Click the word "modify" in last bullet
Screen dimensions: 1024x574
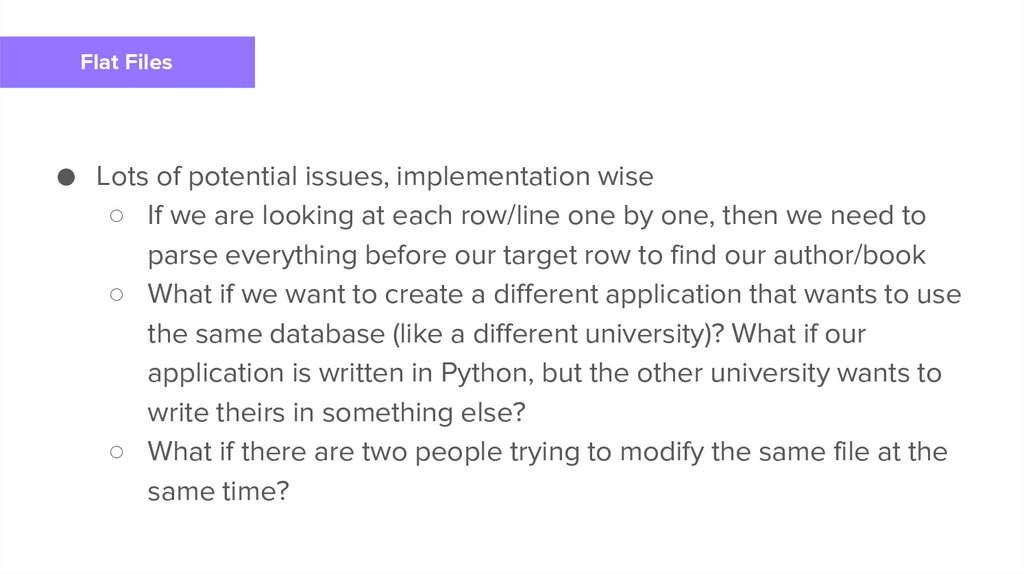(x=660, y=452)
